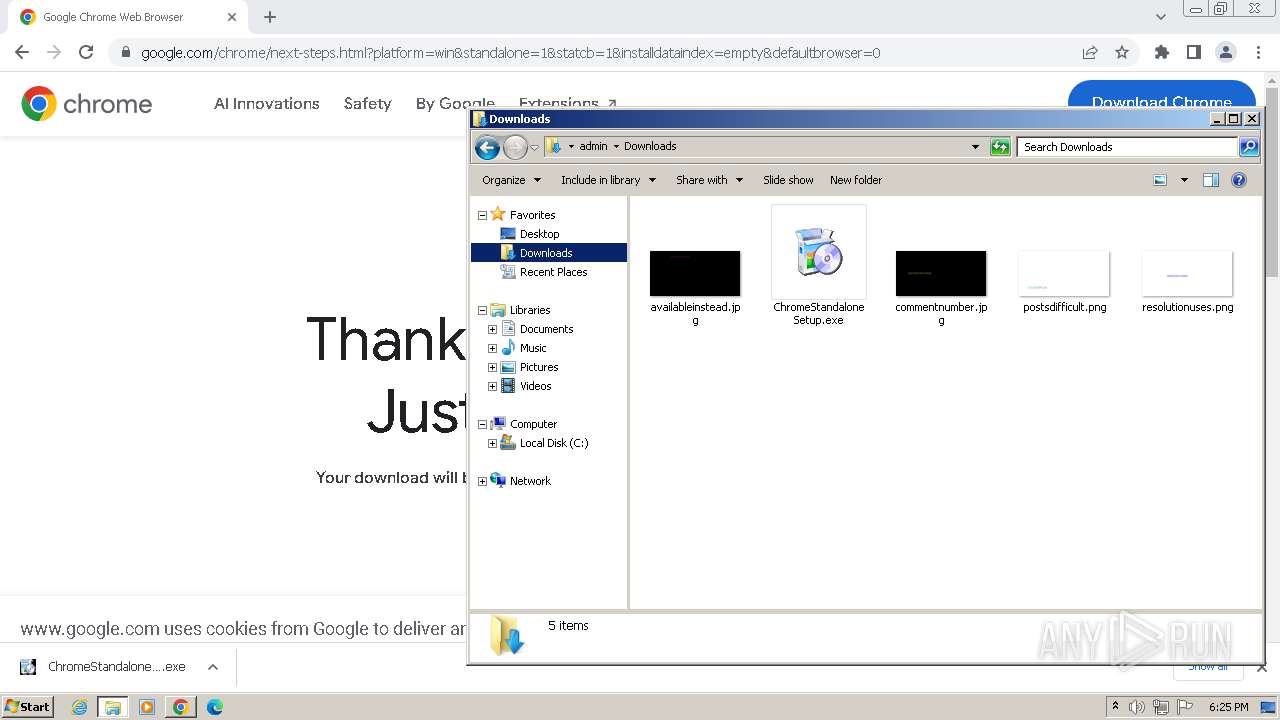The image size is (1280, 720).
Task: Open the Chrome profile avatar
Action: pyautogui.click(x=1225, y=52)
